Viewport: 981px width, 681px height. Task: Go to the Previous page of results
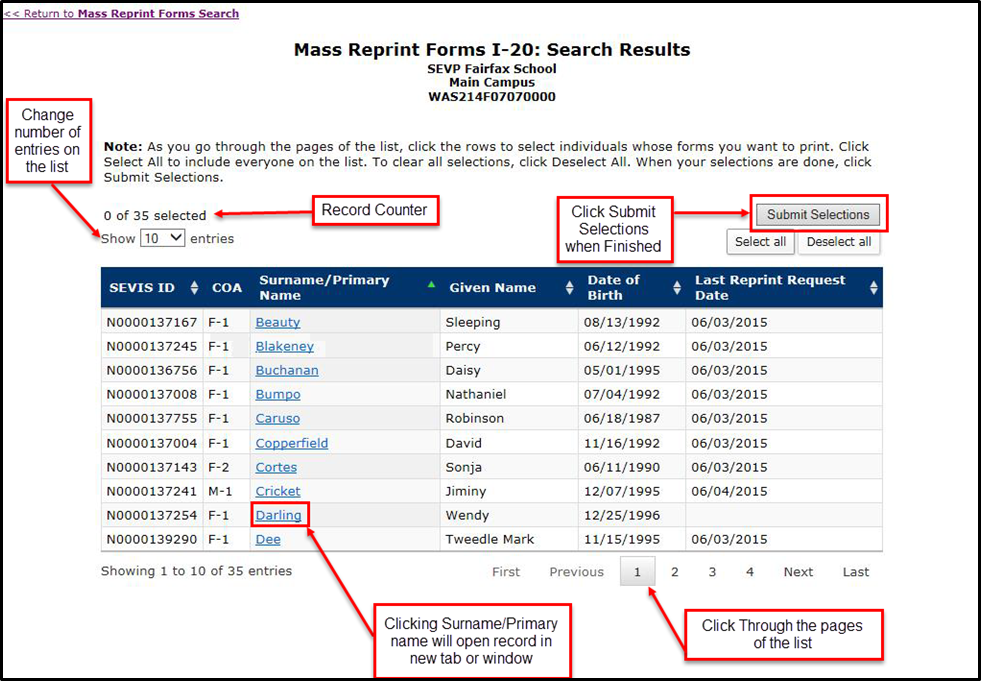click(576, 571)
